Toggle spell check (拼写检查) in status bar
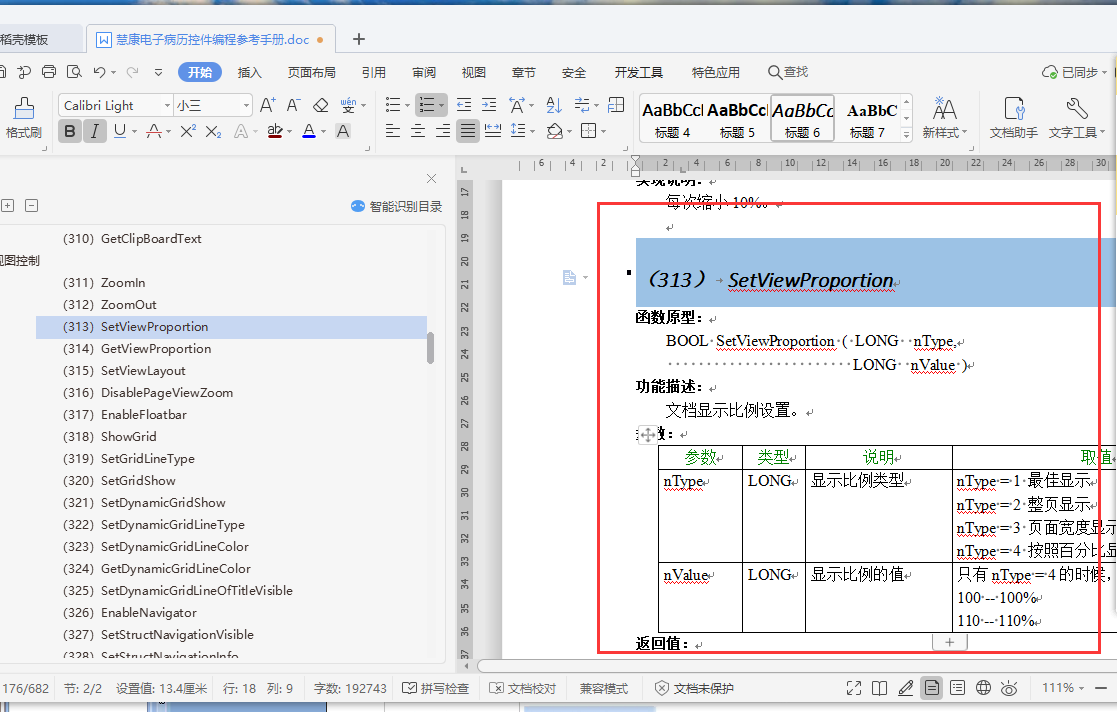This screenshot has width=1117, height=712. pos(435,688)
